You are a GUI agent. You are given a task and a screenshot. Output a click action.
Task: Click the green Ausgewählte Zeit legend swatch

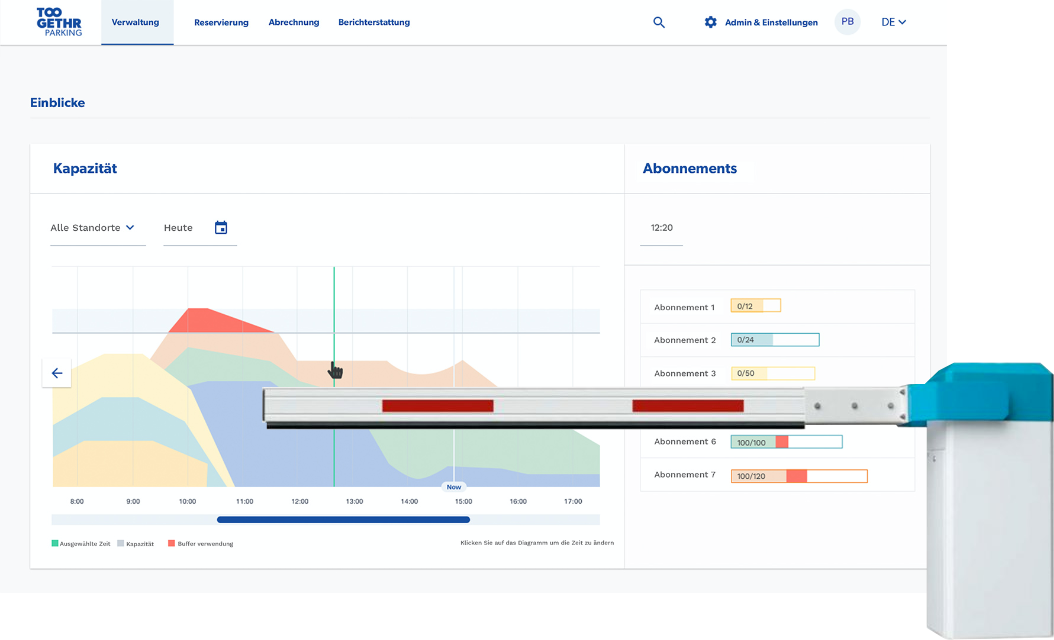click(55, 543)
